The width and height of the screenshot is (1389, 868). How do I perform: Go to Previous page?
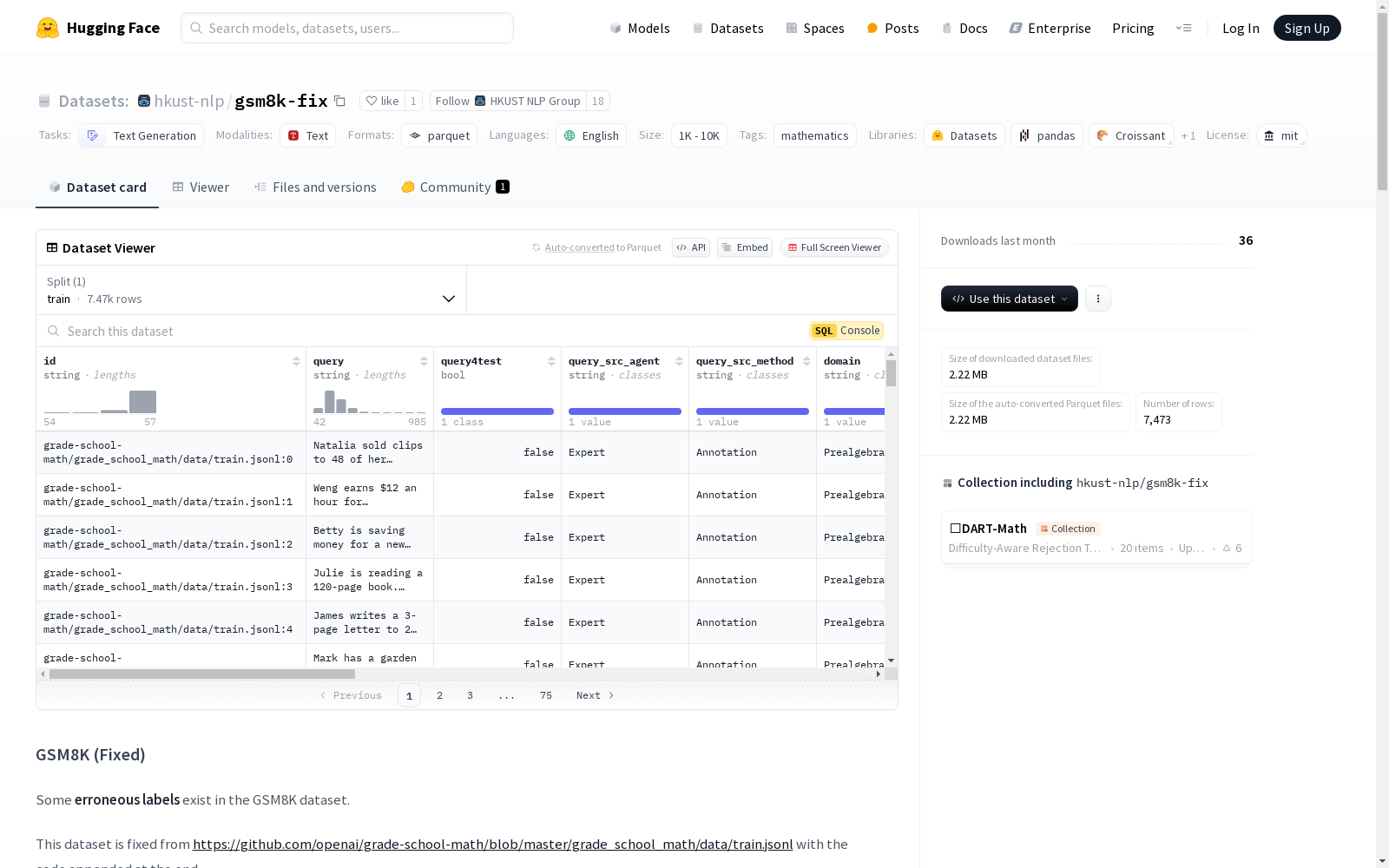(x=351, y=695)
